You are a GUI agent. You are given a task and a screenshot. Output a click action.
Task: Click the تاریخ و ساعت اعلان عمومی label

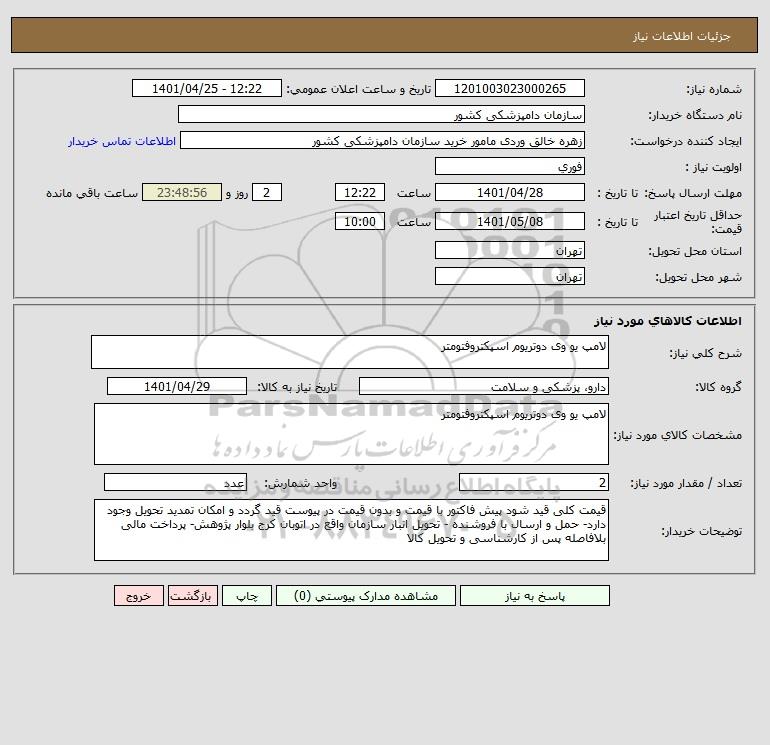pyautogui.click(x=358, y=89)
